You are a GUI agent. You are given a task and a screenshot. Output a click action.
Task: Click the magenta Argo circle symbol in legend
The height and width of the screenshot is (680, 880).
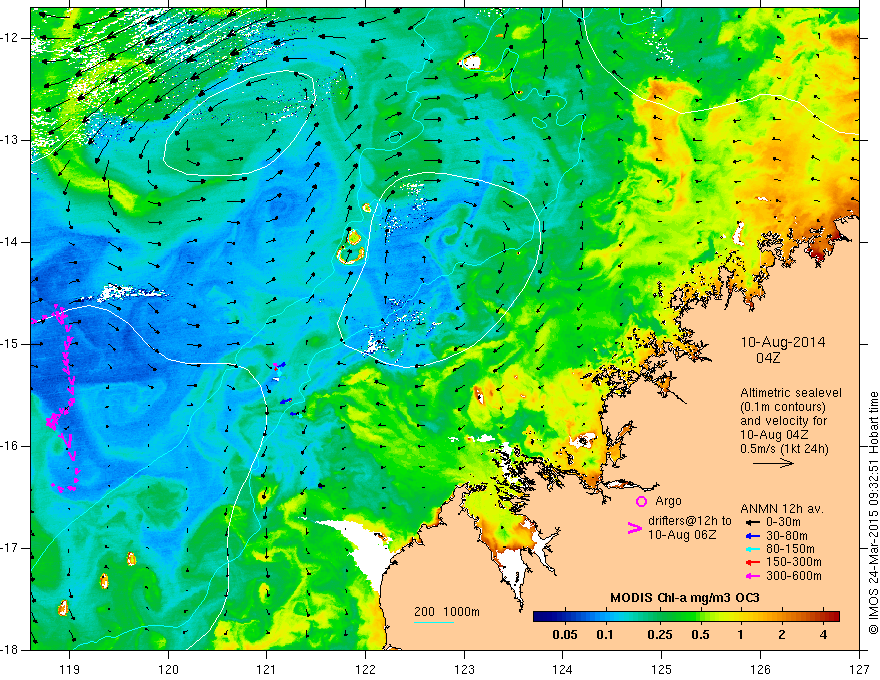click(x=641, y=501)
